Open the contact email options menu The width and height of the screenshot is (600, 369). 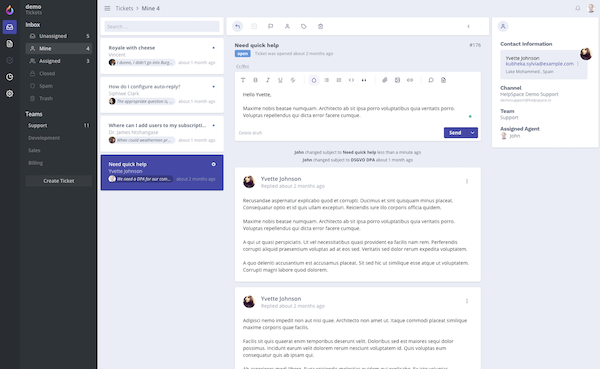pos(578,64)
